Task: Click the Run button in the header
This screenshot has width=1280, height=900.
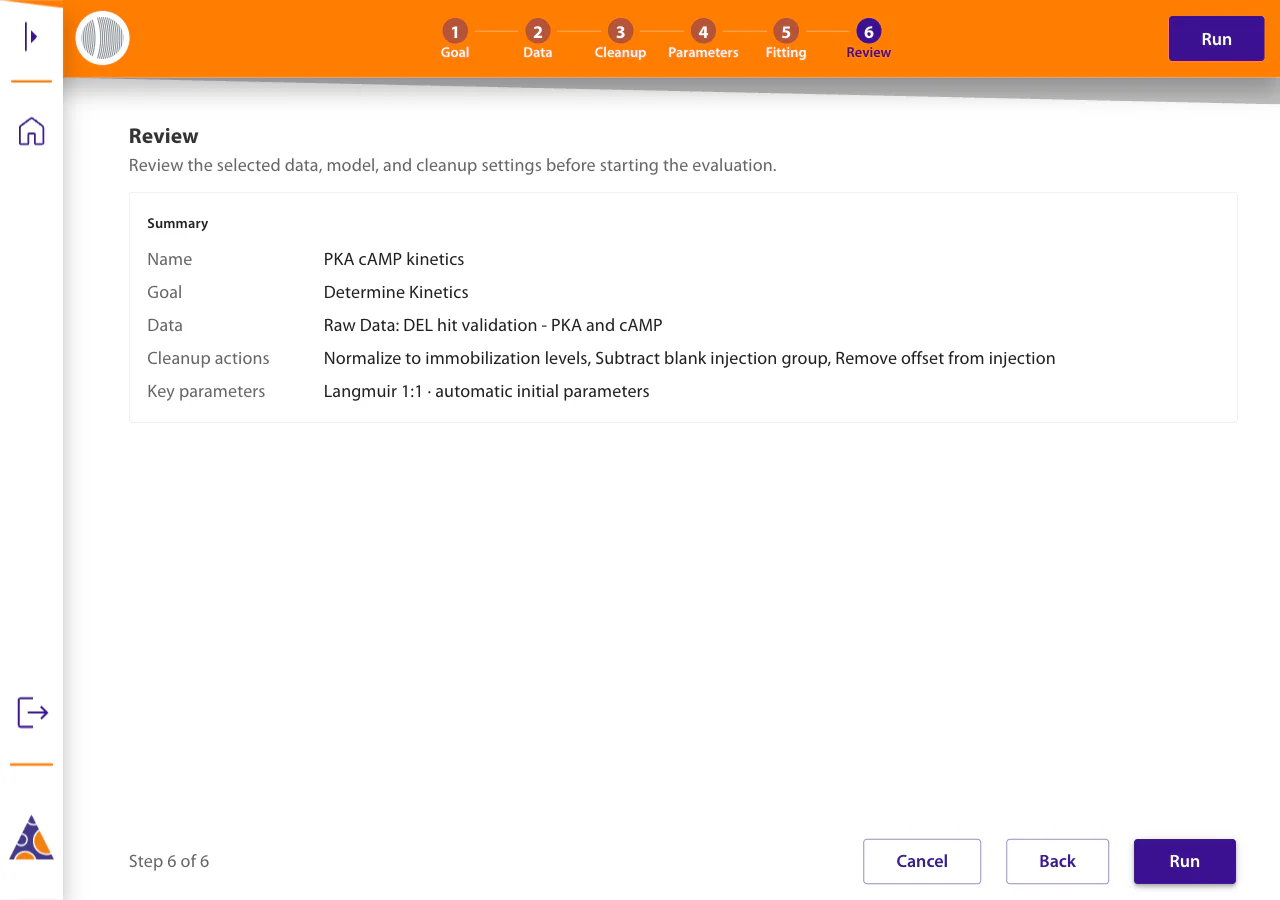Action: point(1217,39)
